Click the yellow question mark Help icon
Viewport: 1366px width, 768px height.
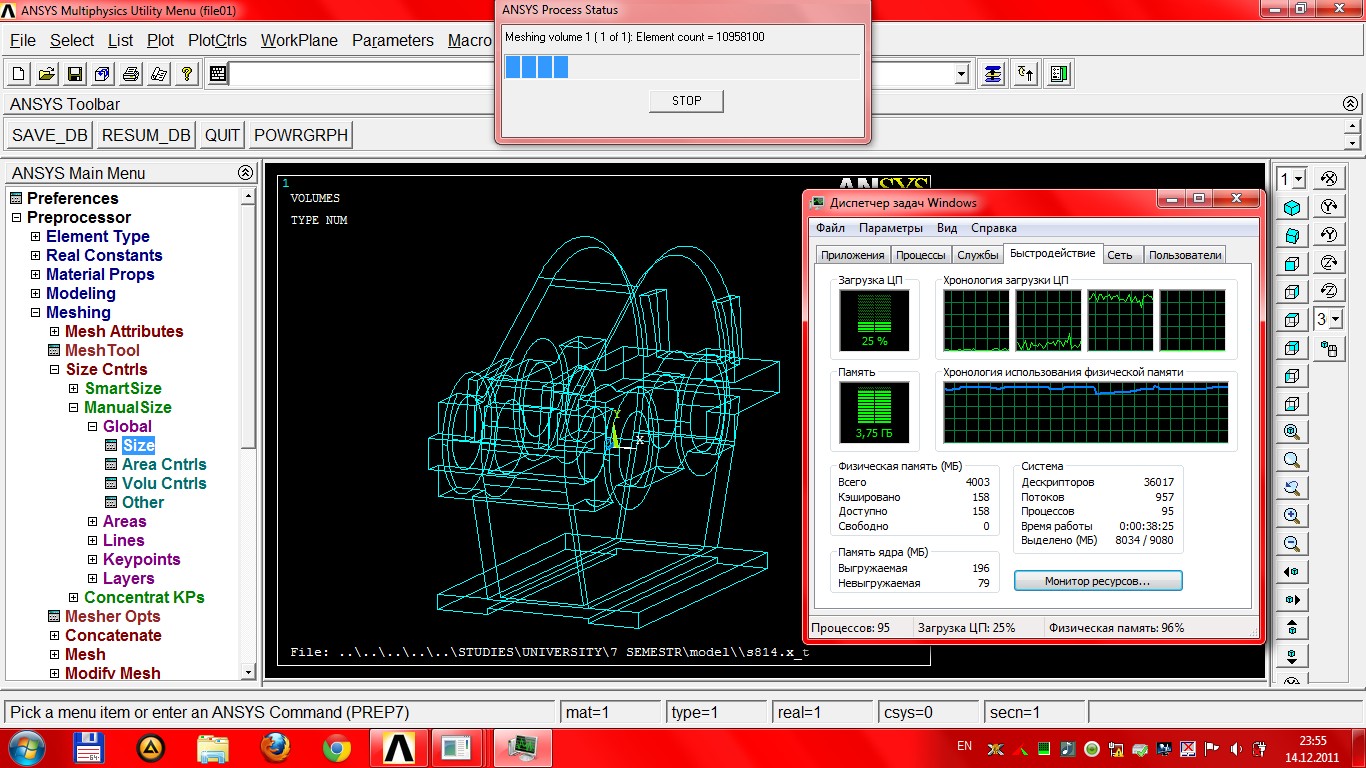pyautogui.click(x=187, y=74)
